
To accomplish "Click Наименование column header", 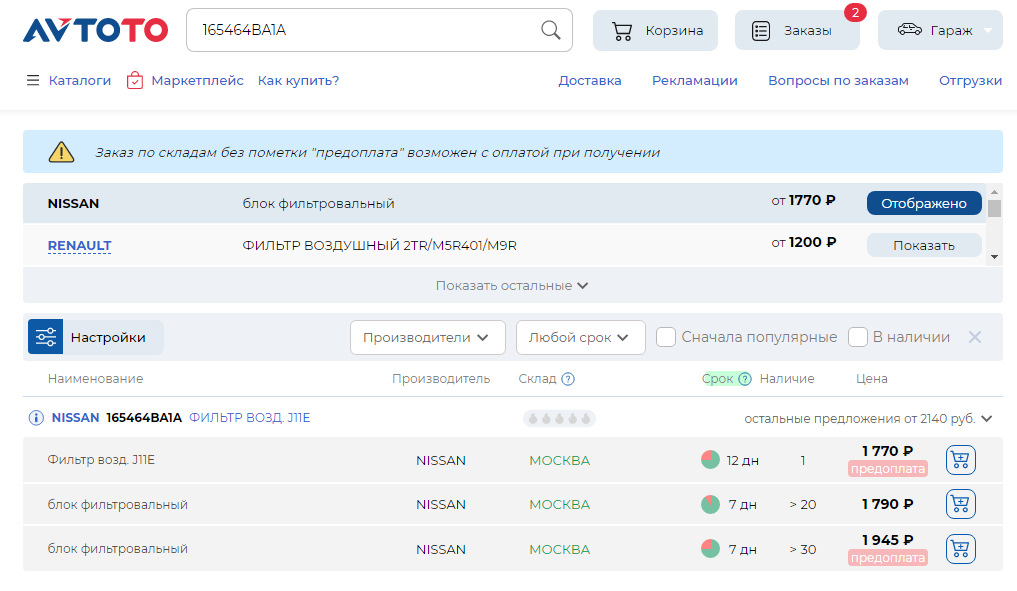I will click(95, 379).
